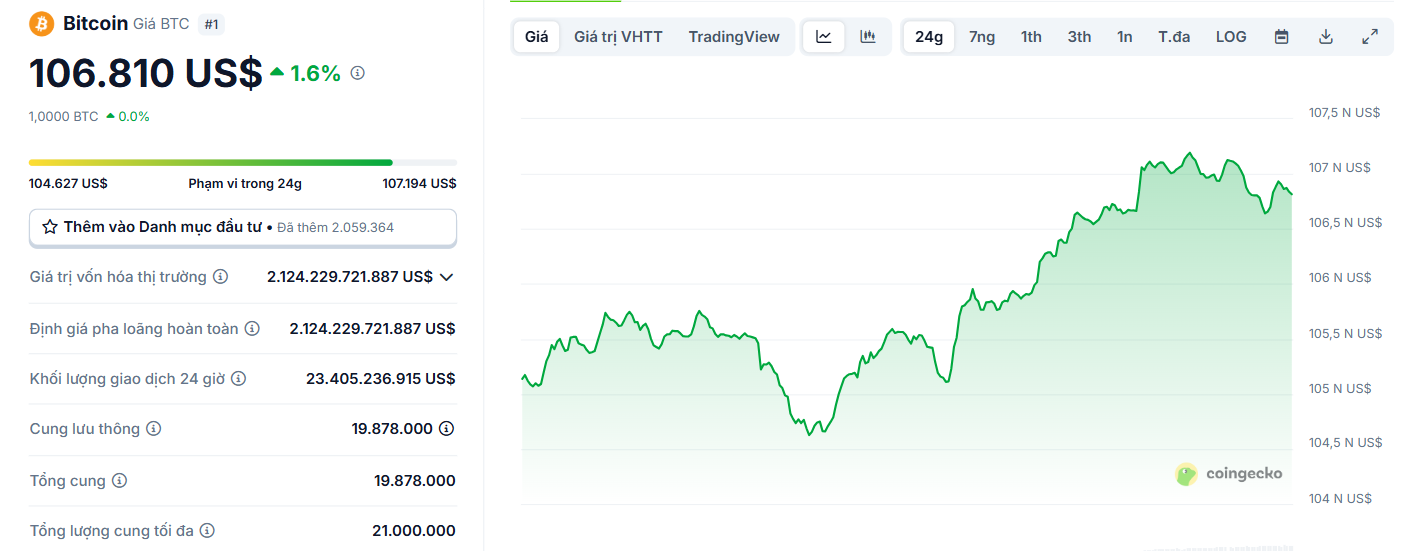Select the T.đa time range
The height and width of the screenshot is (551, 1413).
pos(1174,37)
